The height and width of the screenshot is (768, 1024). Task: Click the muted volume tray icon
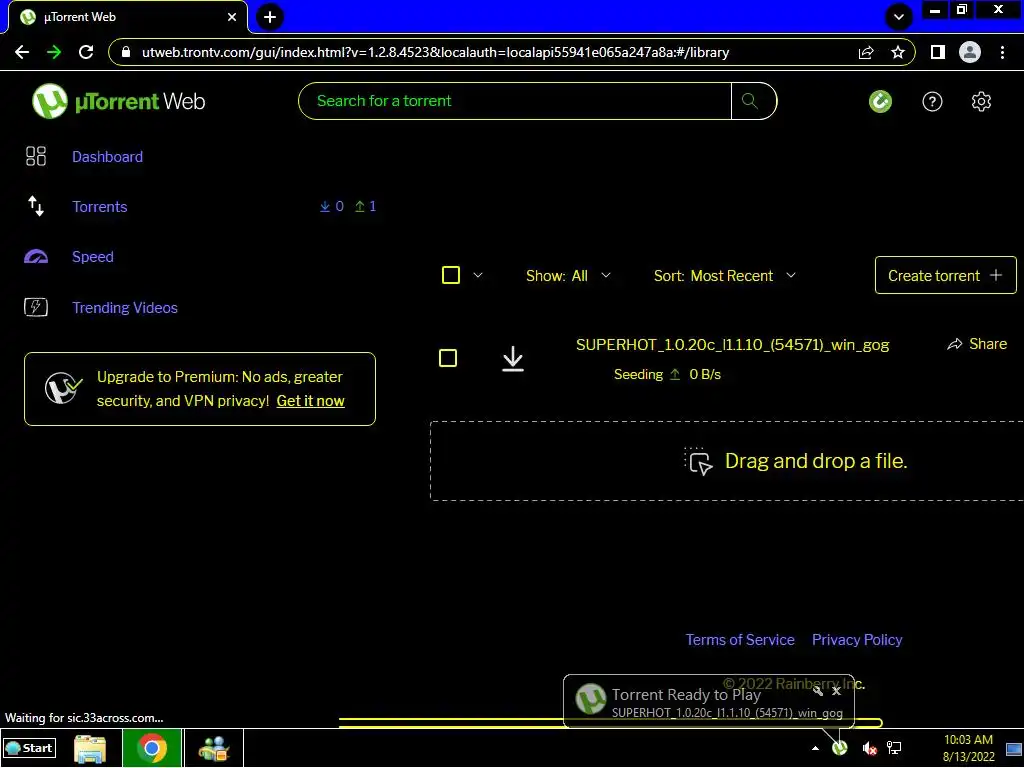click(869, 748)
